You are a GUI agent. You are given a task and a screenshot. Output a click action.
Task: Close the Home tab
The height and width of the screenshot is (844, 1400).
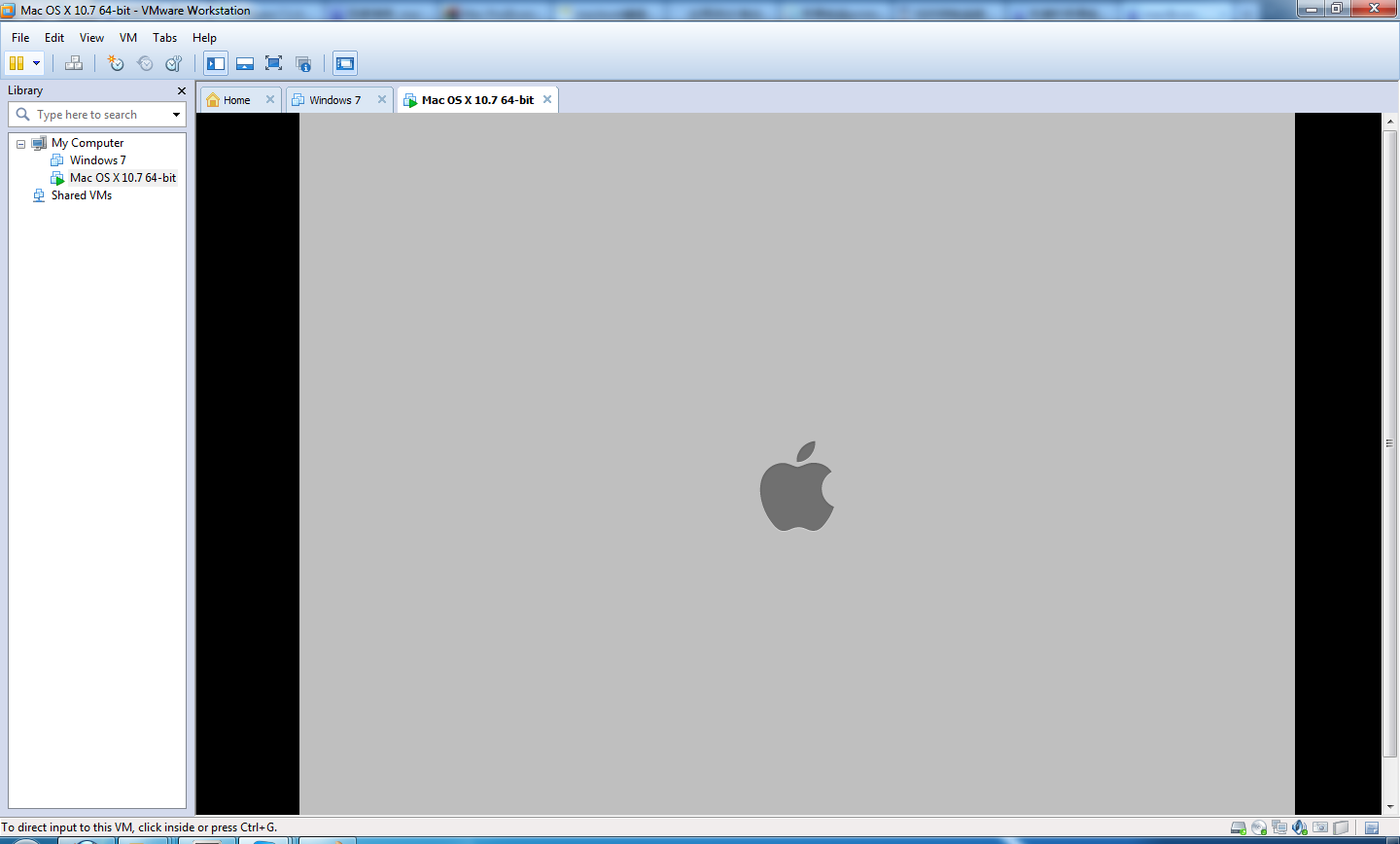pos(270,99)
